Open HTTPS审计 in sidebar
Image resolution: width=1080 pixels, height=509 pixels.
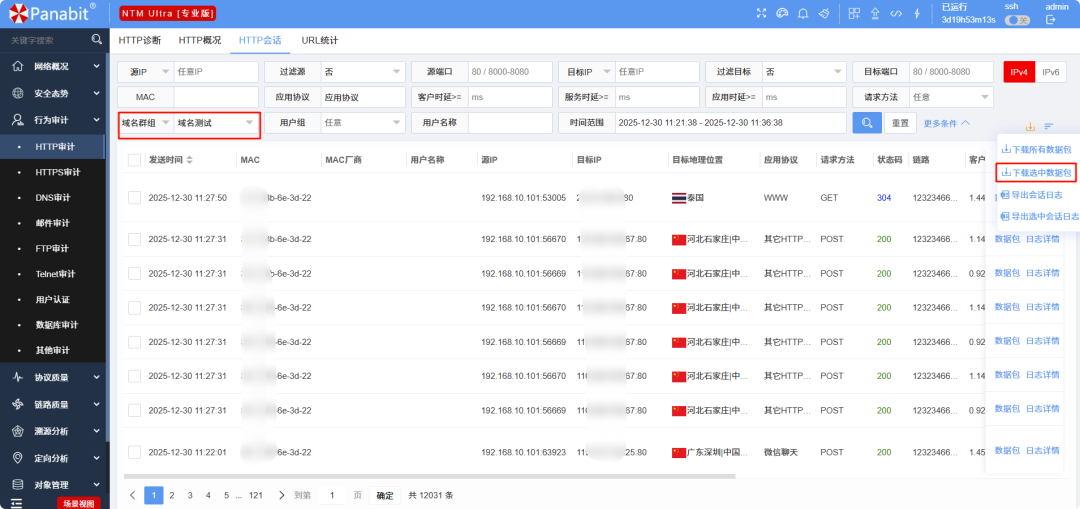pyautogui.click(x=58, y=172)
